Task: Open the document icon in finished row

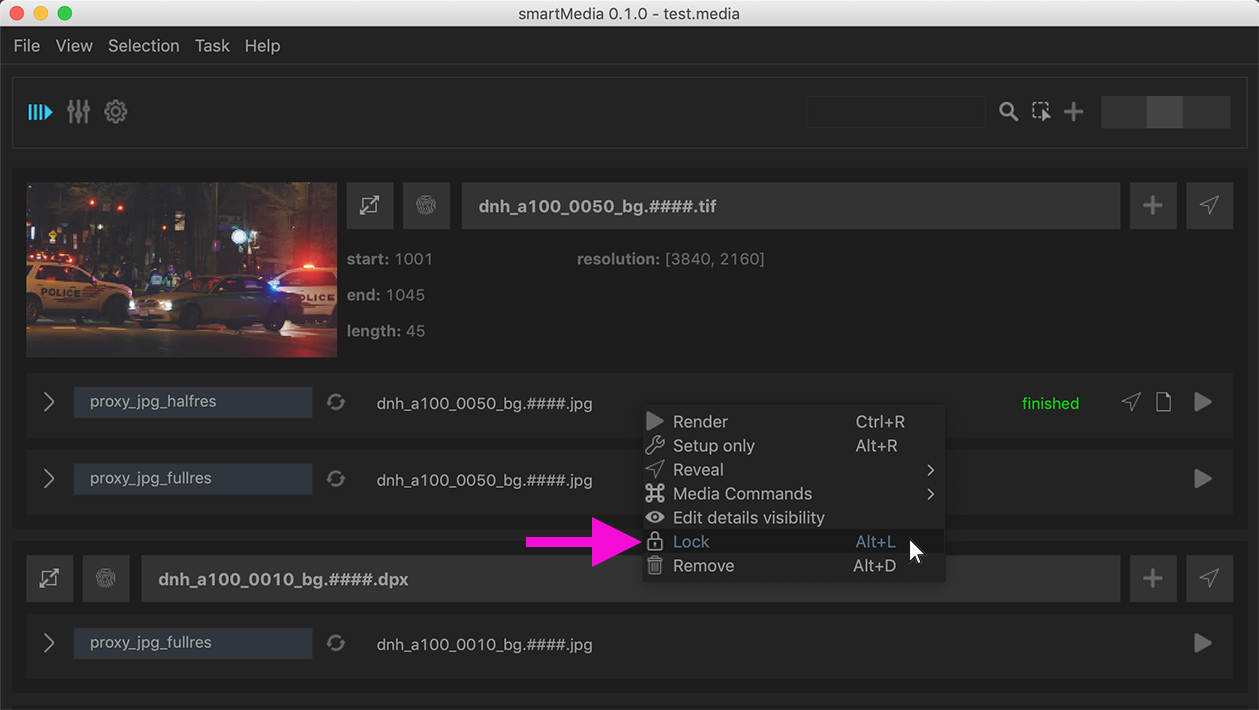Action: tap(1164, 402)
